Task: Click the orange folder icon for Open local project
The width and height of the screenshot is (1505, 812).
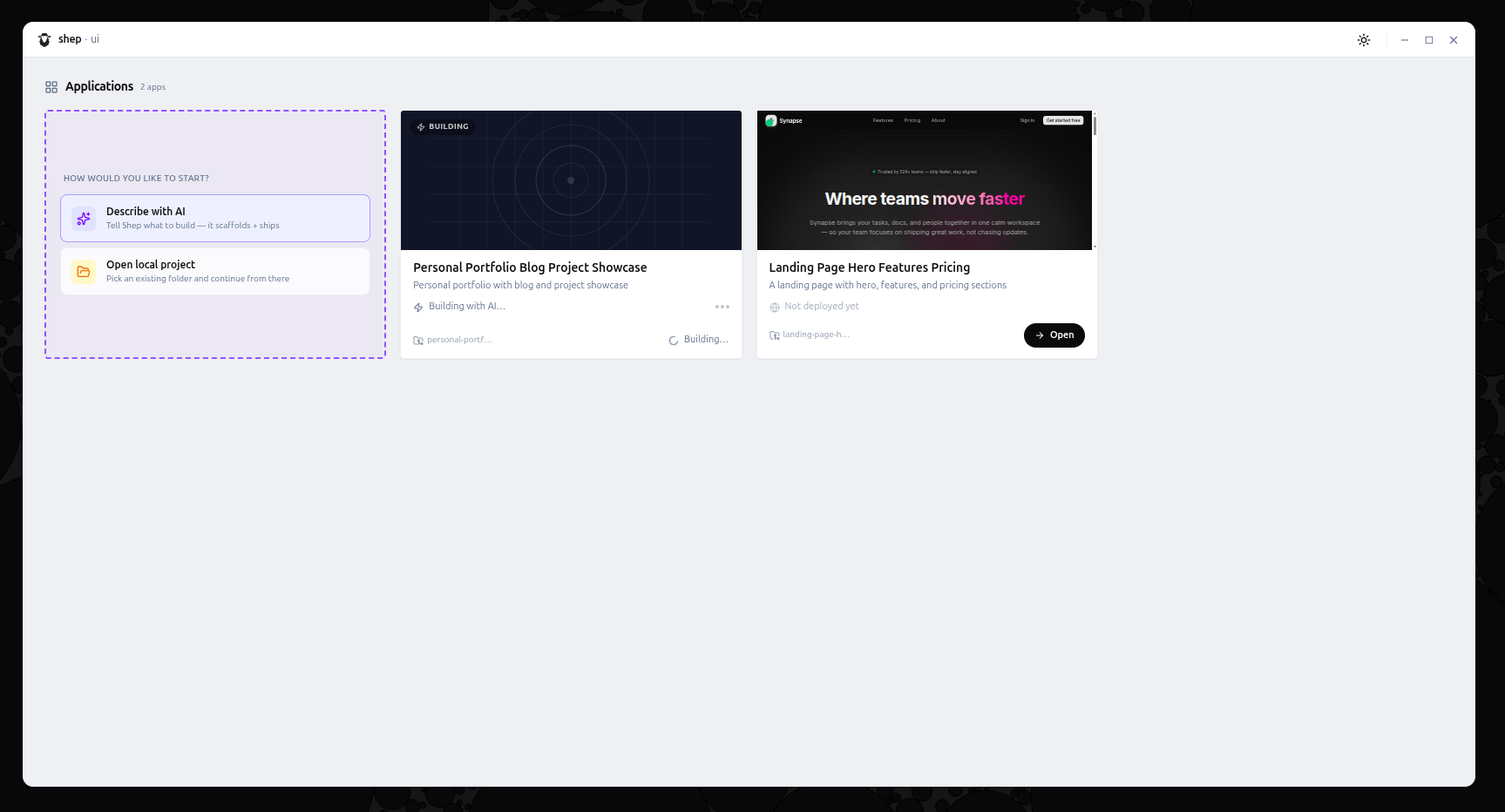Action: [x=83, y=271]
